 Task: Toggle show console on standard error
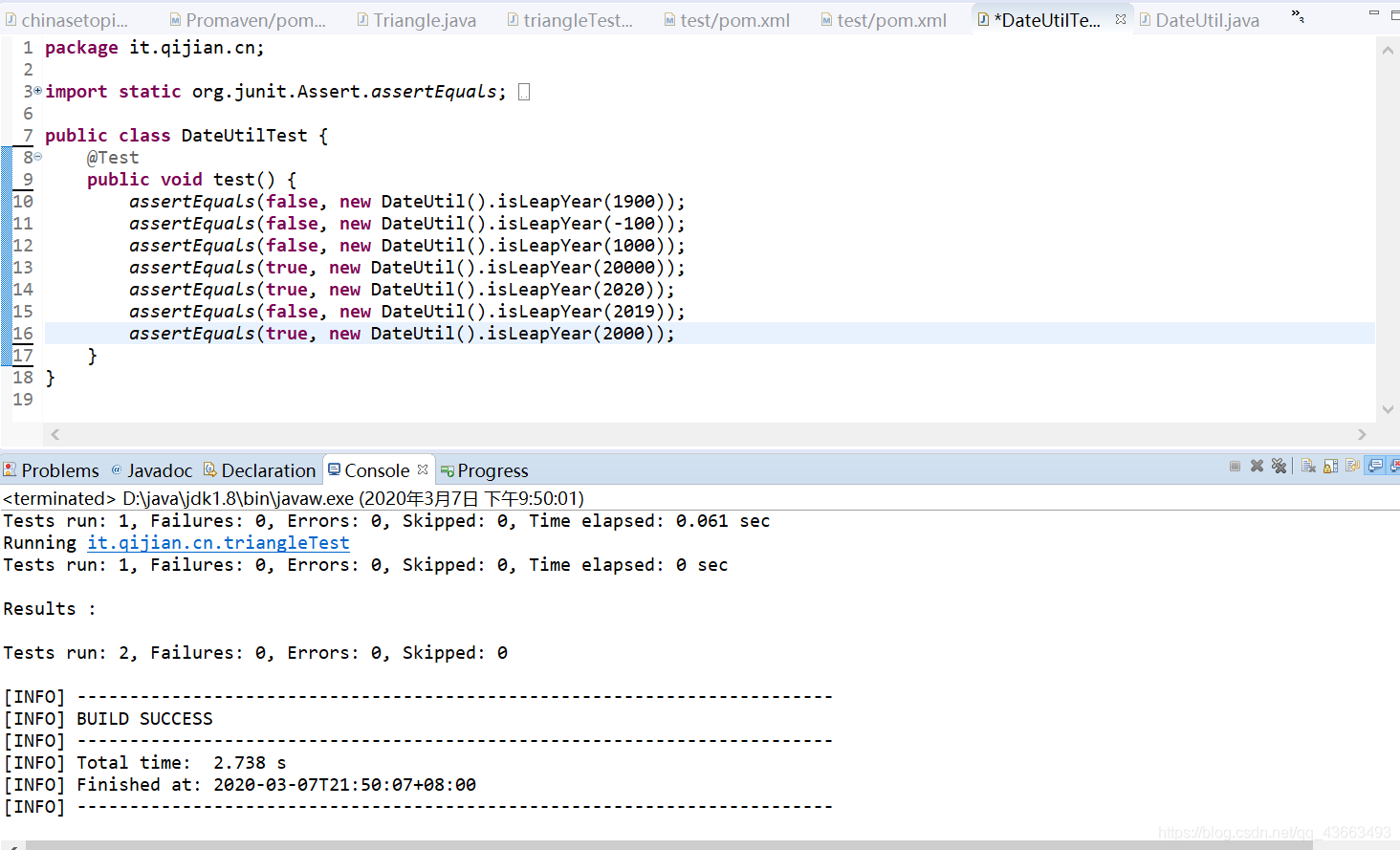(x=1394, y=466)
